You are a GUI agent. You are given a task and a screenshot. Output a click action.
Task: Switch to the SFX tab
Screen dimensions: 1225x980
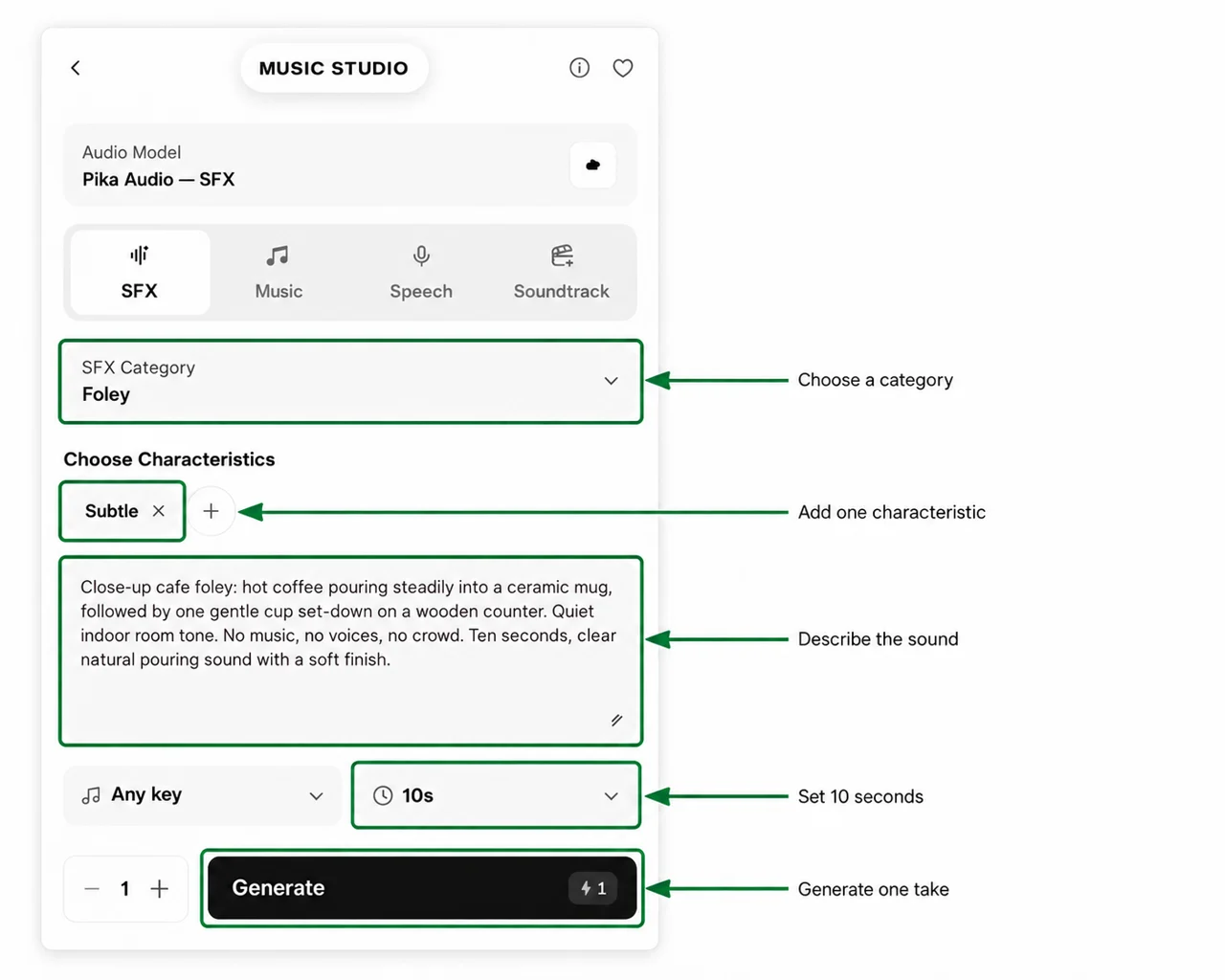[140, 273]
